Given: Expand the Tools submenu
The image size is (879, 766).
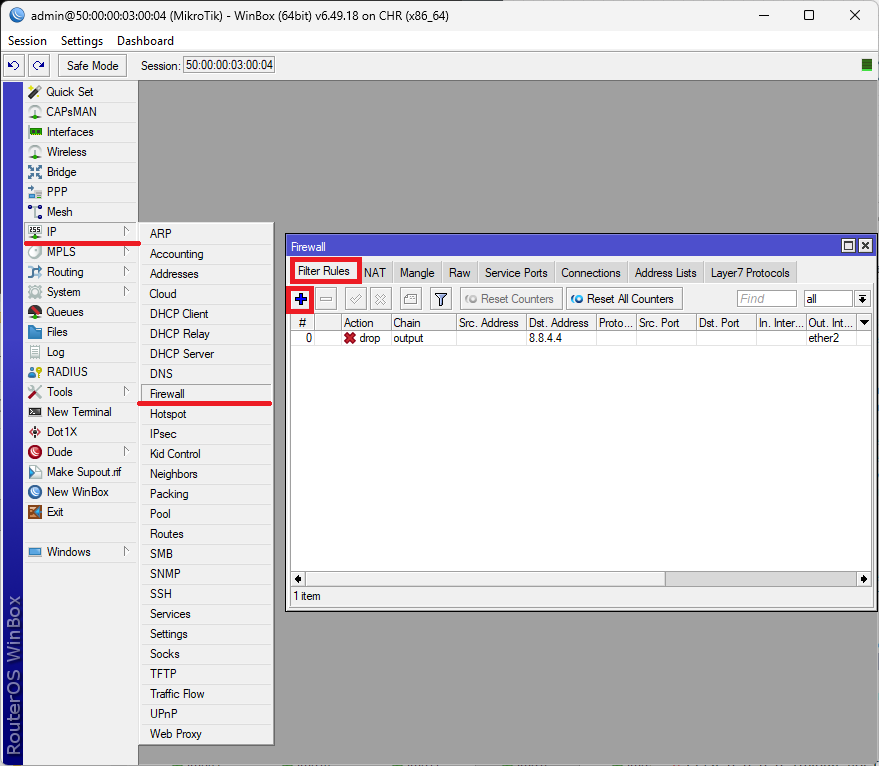Looking at the screenshot, I should coord(60,392).
